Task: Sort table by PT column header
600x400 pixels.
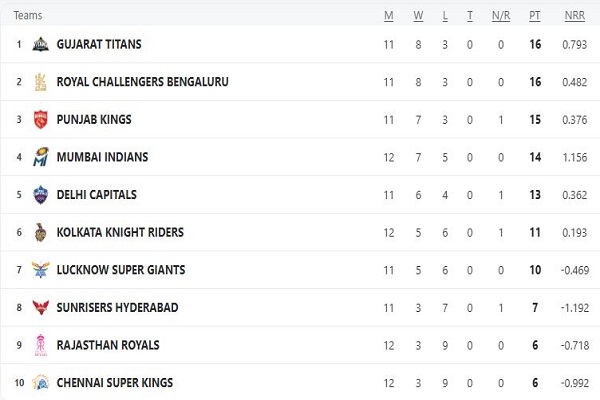Action: coord(535,15)
